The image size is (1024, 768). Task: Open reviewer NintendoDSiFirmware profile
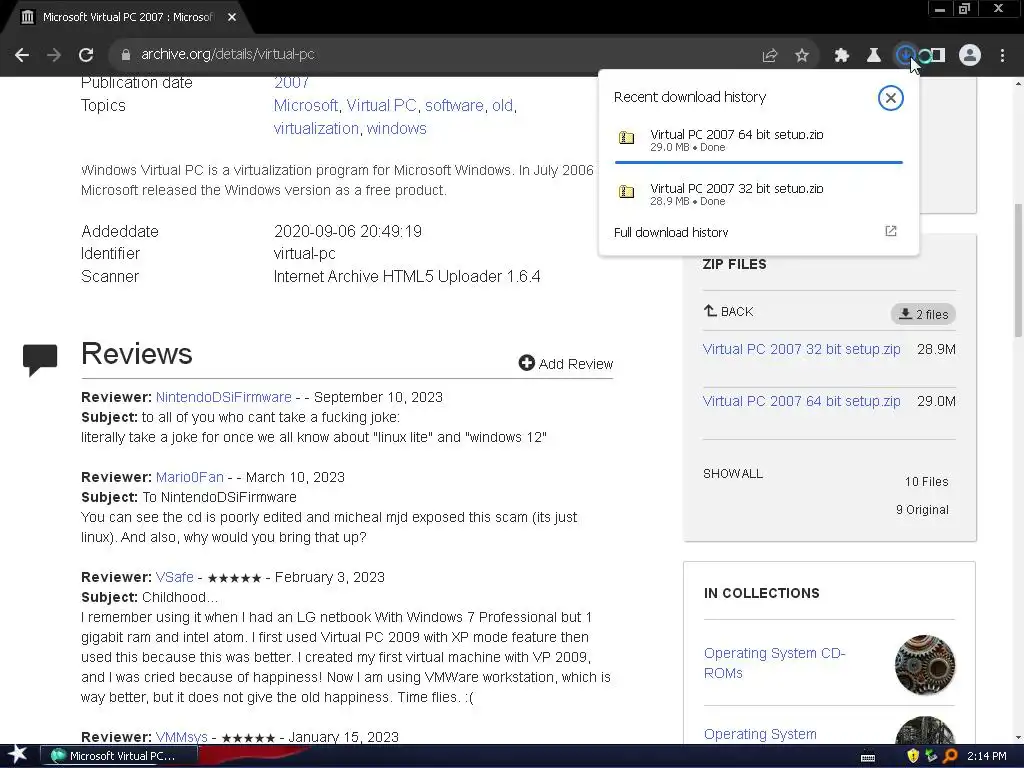[223, 397]
